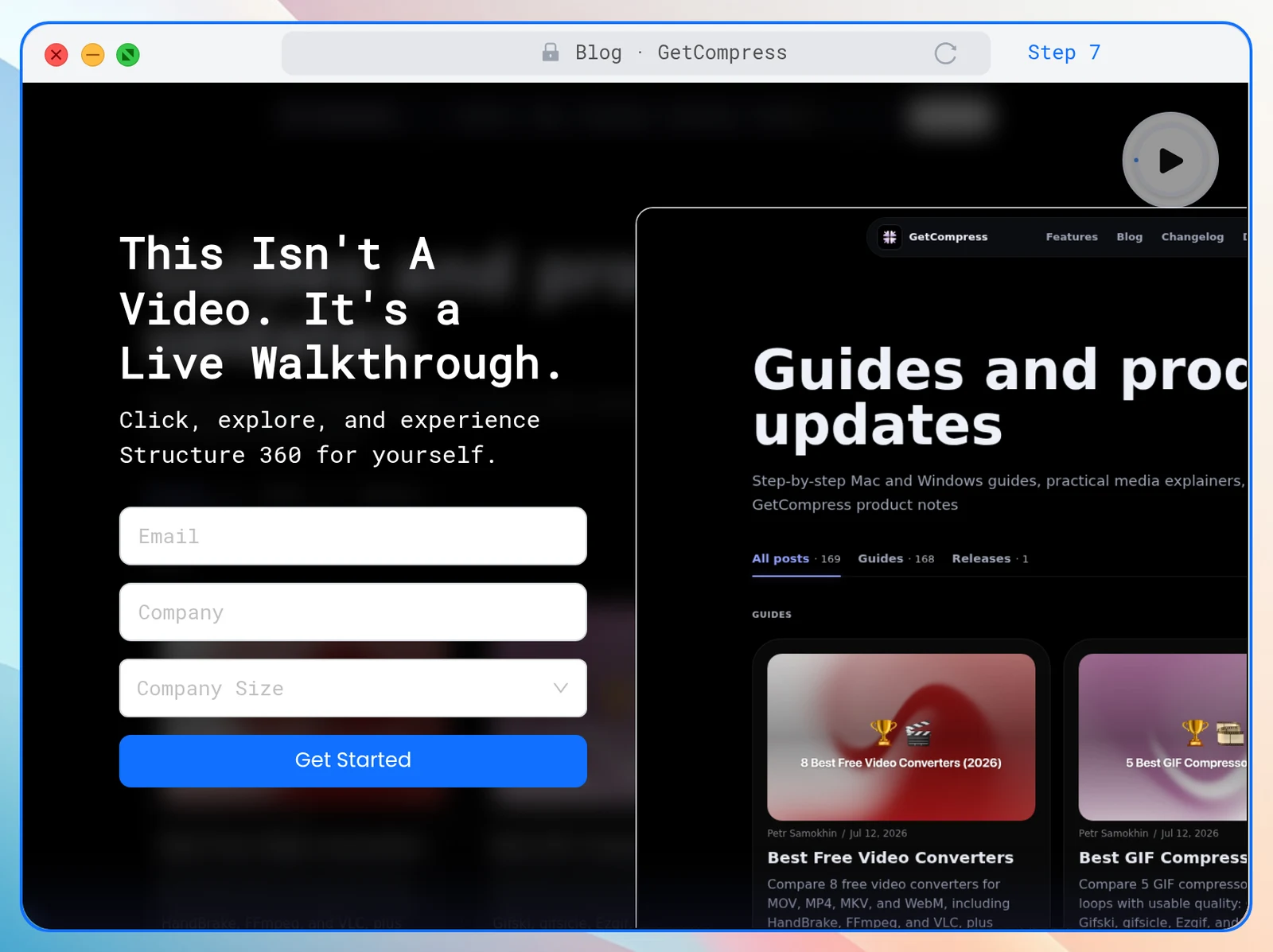Screen dimensions: 1273x952
Task: Focus the Email input field
Action: tap(353, 536)
